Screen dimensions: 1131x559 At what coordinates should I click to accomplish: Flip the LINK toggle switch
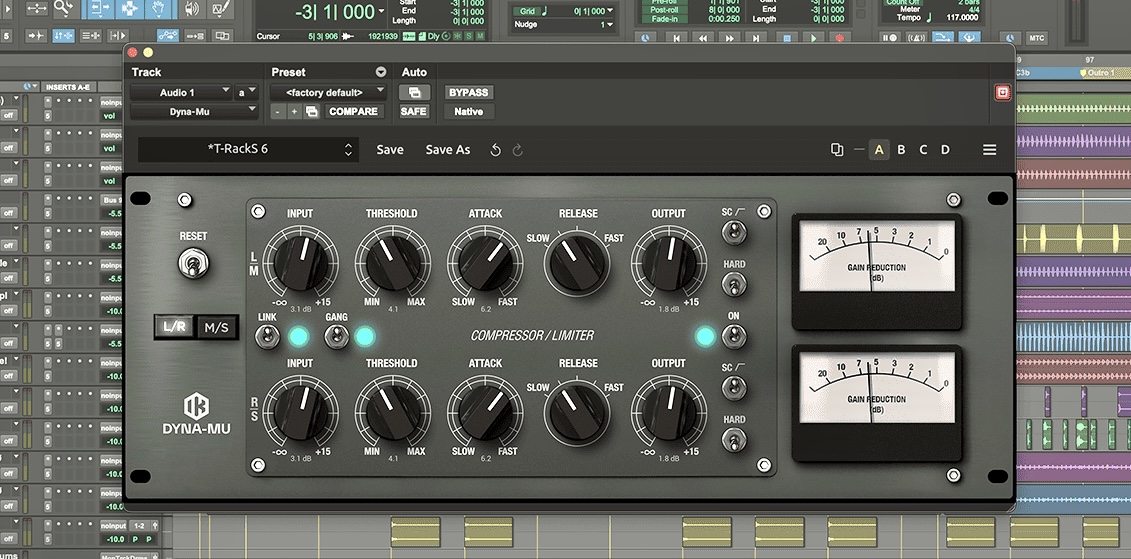click(268, 336)
